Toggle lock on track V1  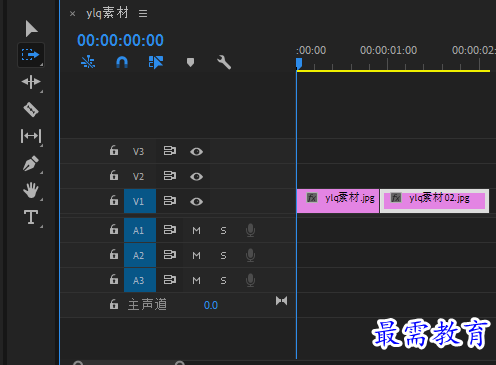coord(114,200)
